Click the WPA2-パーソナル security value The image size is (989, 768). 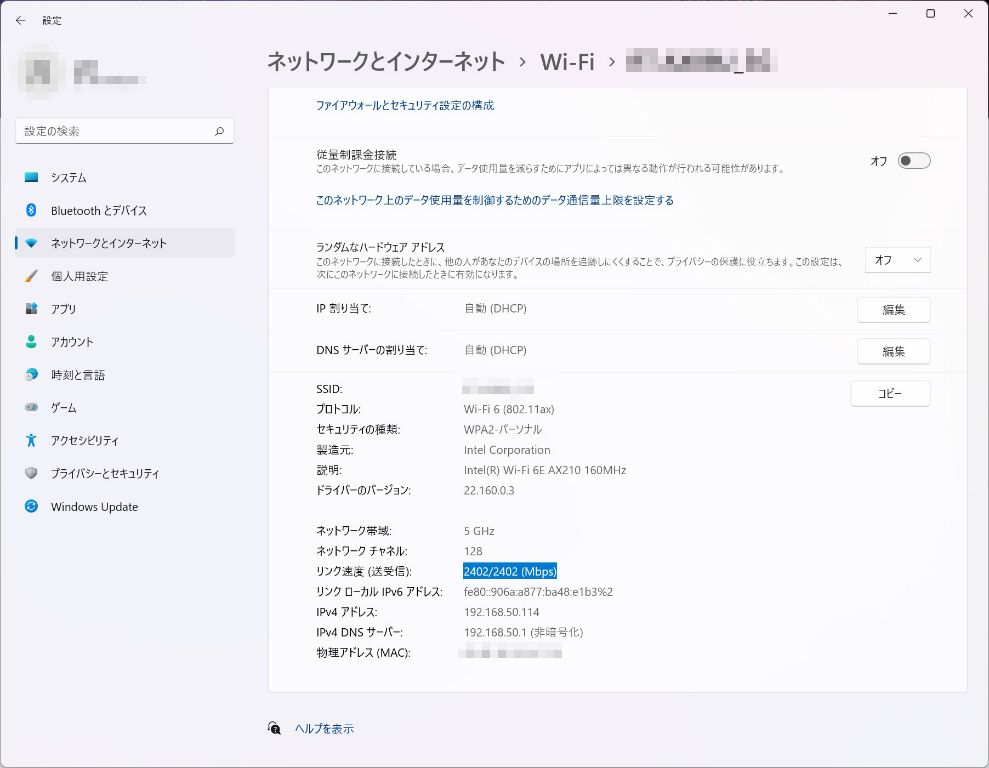click(503, 429)
